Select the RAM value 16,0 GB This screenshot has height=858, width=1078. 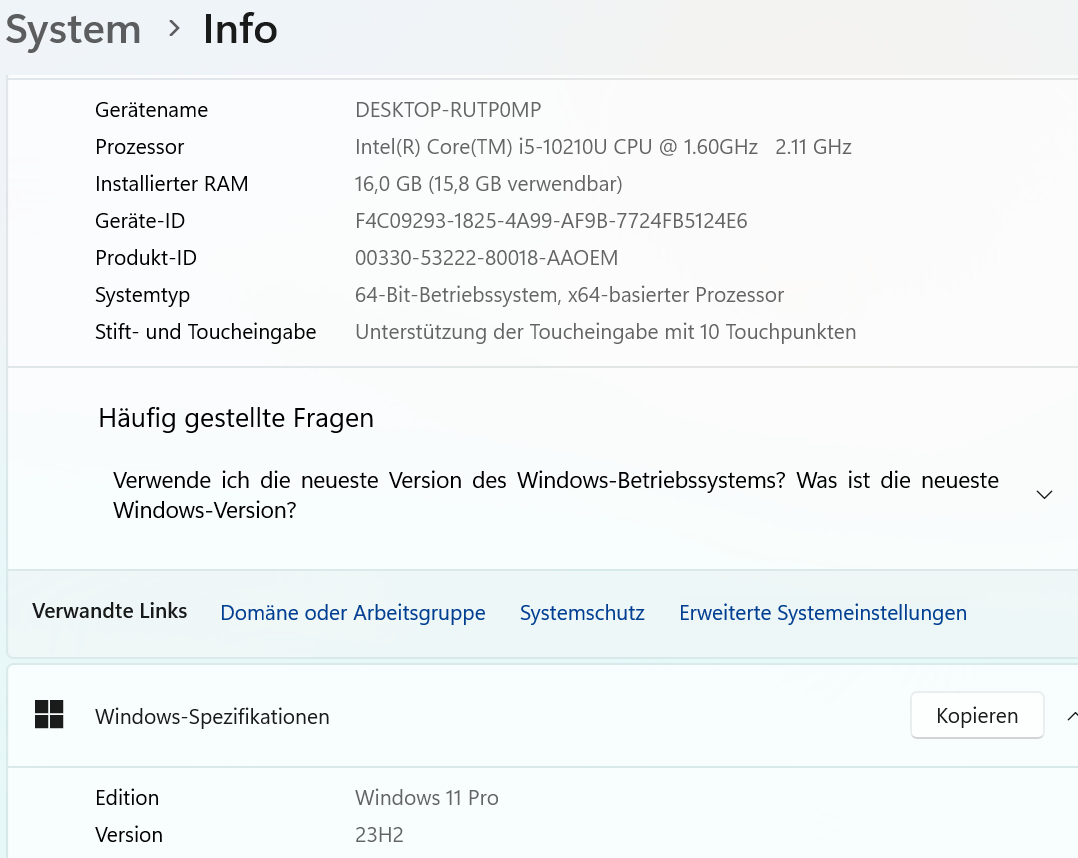pyautogui.click(x=488, y=184)
